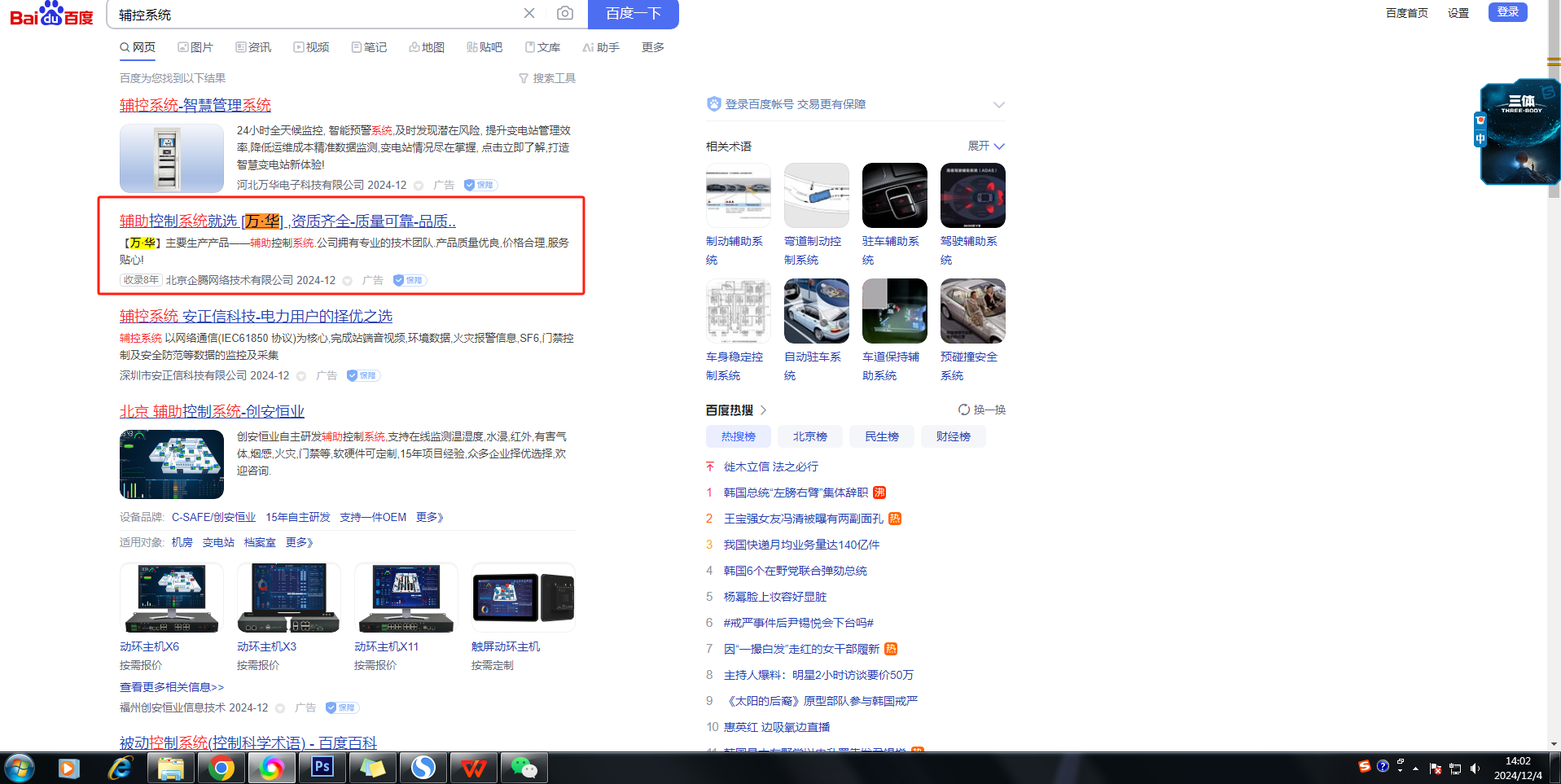Screen dimensions: 1561x784
Task: Click the shield icon beside 登录百度帐号
Action: click(714, 104)
